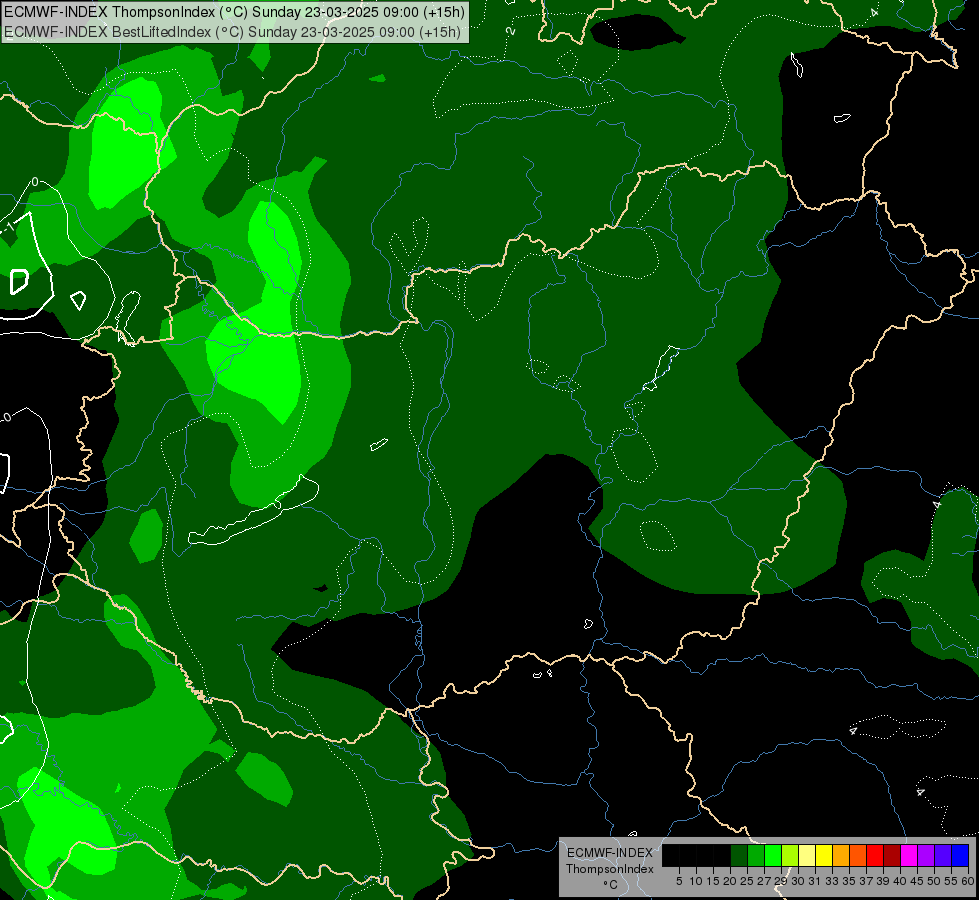
Task: Click legend tick value 55
Action: pyautogui.click(x=951, y=881)
